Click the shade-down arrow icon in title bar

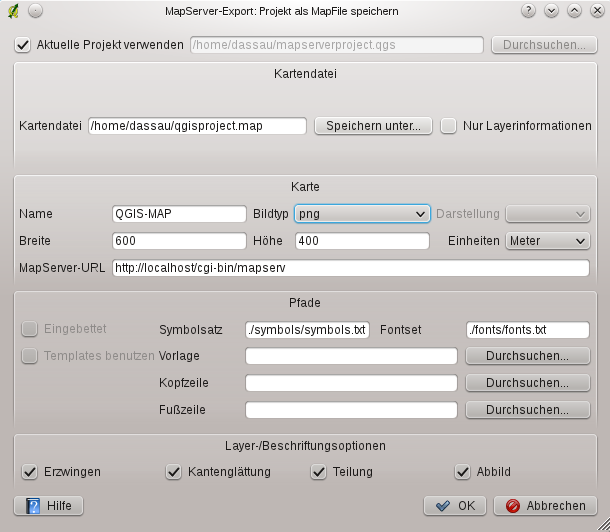(x=551, y=10)
